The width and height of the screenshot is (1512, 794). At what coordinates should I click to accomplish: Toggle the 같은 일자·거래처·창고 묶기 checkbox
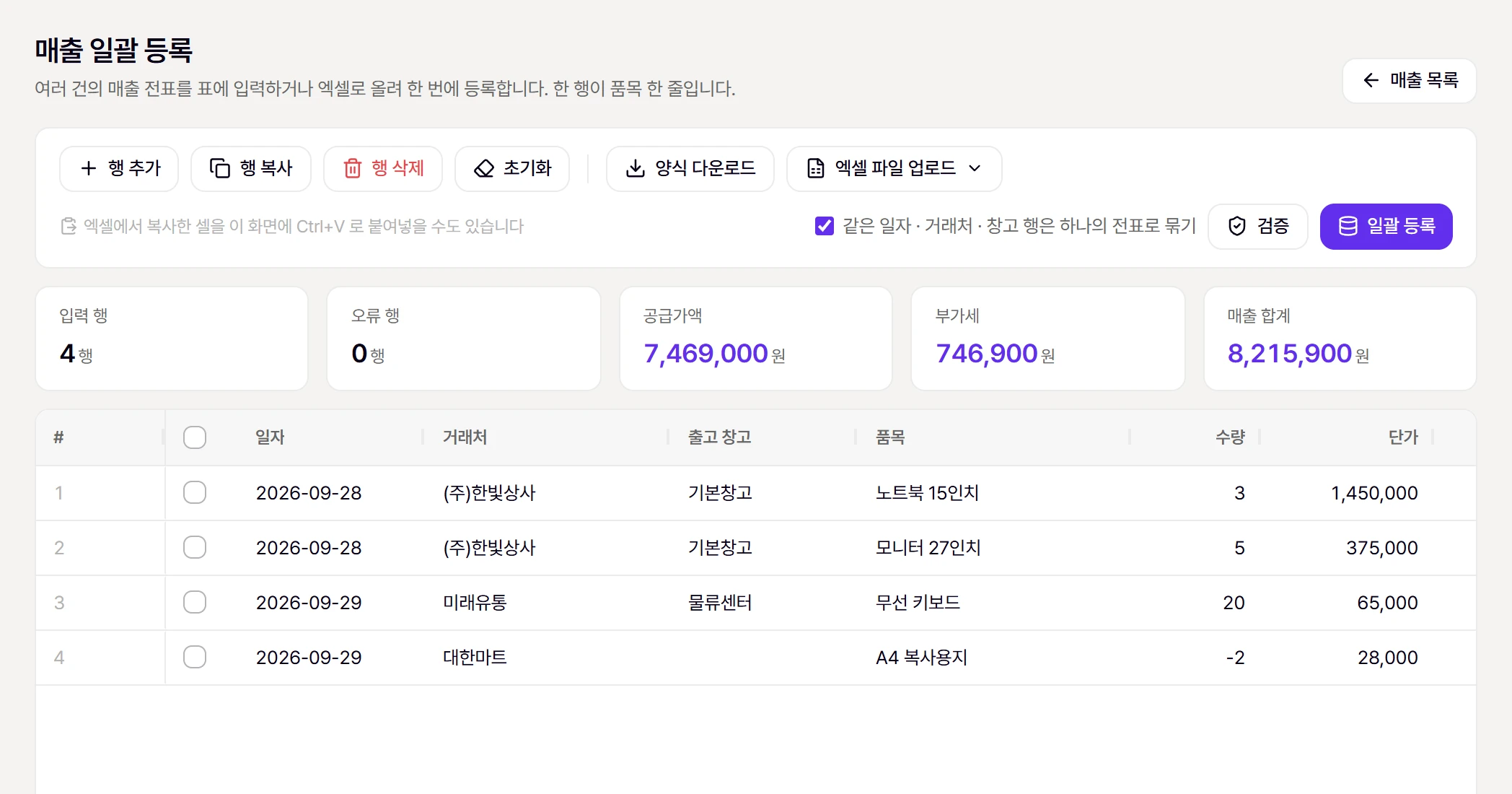click(x=825, y=226)
